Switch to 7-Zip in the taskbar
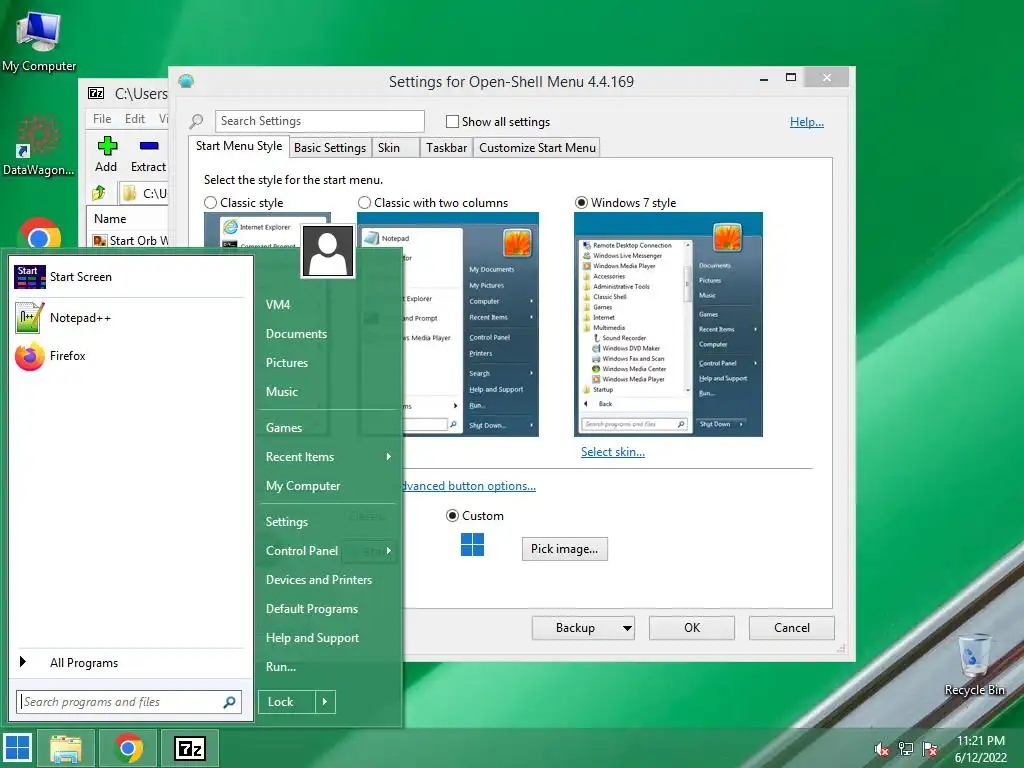 (189, 748)
